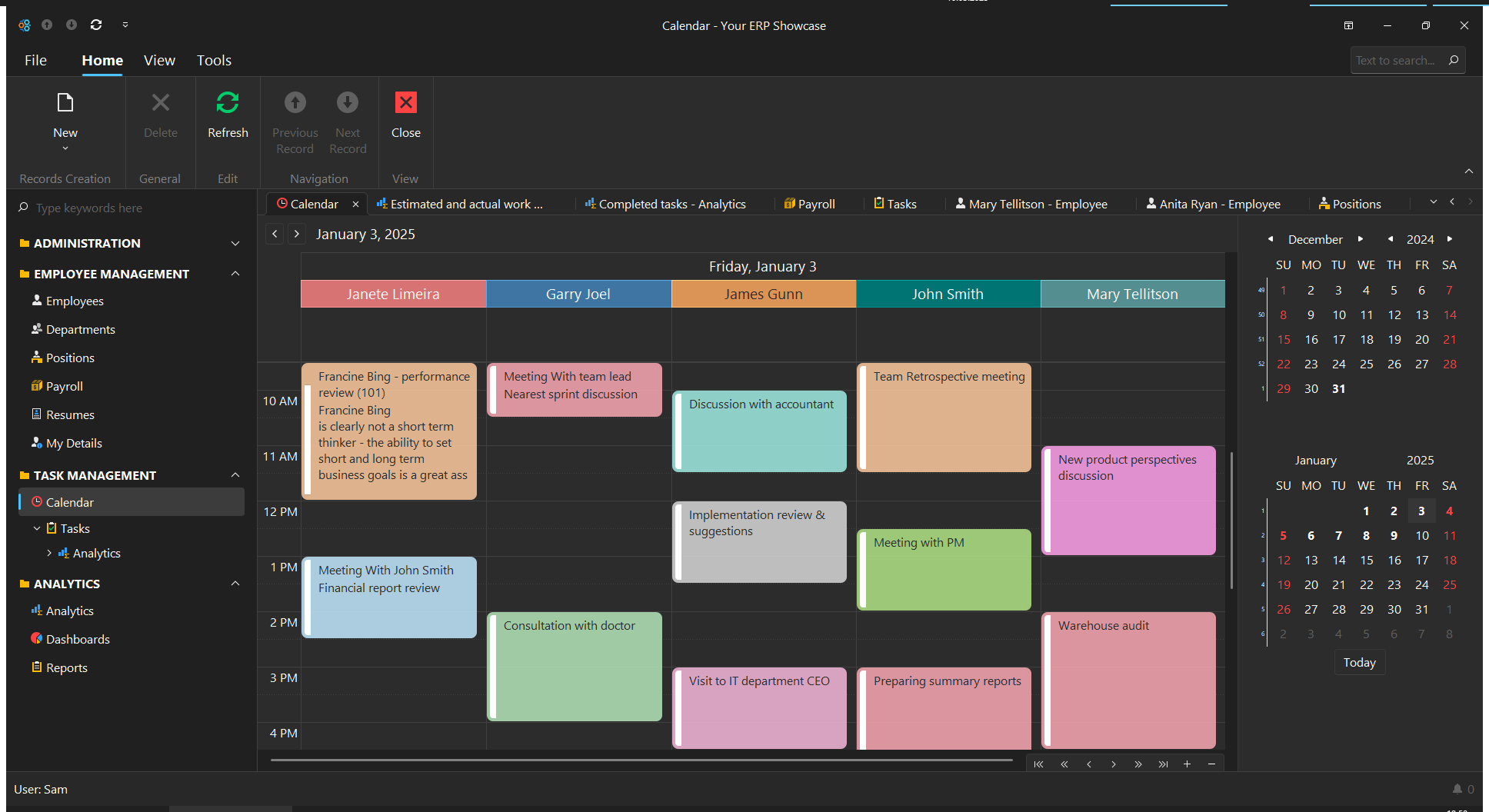The image size is (1489, 812).
Task: Collapse the ribbon with the chevron
Action: [x=1468, y=171]
